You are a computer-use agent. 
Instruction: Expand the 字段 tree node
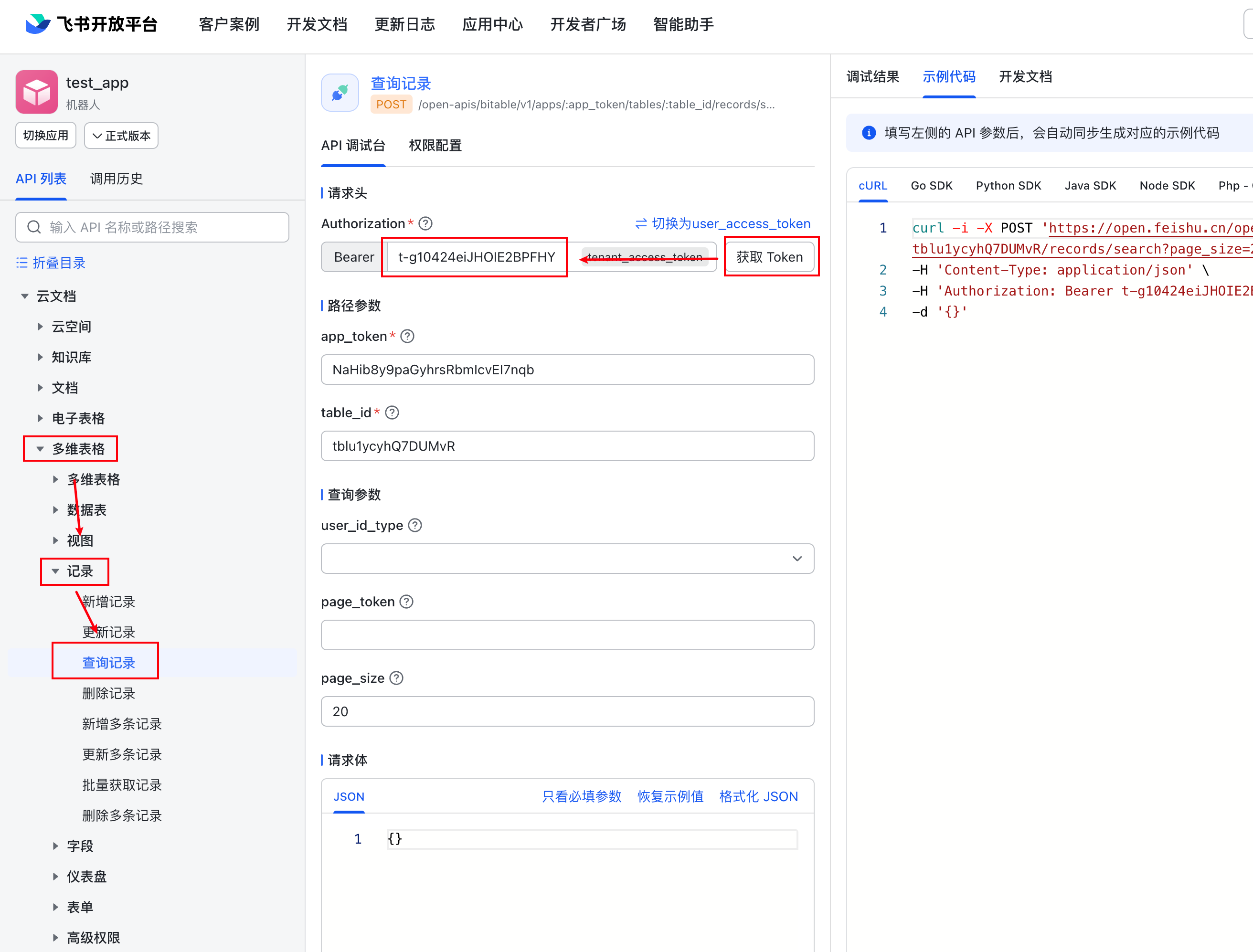coord(55,846)
